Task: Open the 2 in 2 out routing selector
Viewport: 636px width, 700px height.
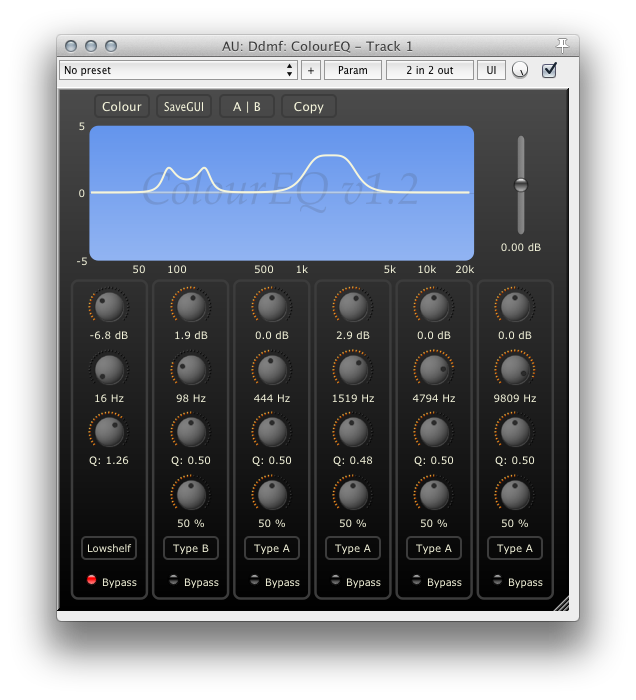Action: pyautogui.click(x=429, y=70)
